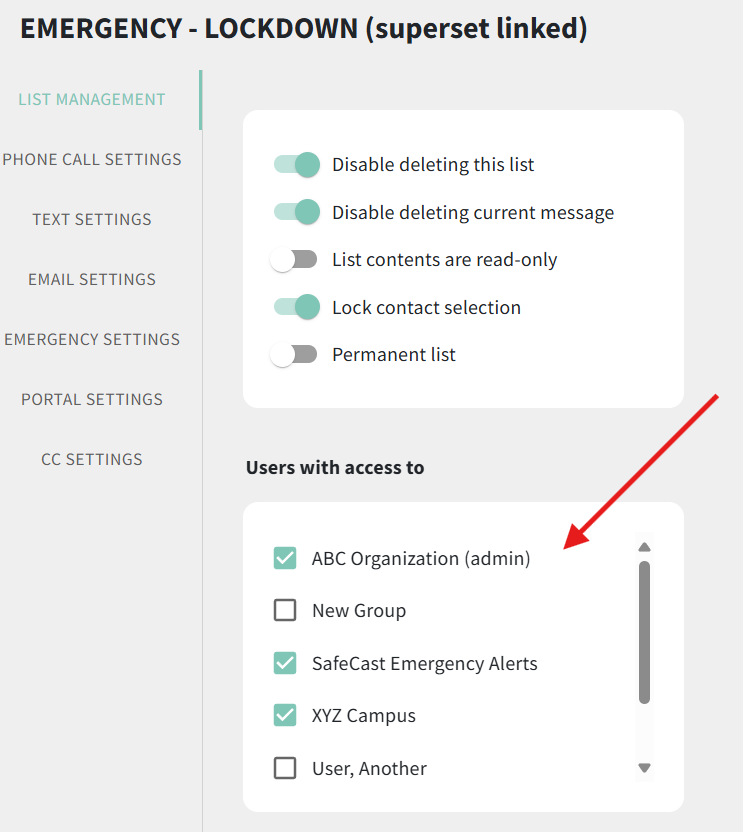Switch to Text Settings tab
The width and height of the screenshot is (743, 832).
(92, 219)
